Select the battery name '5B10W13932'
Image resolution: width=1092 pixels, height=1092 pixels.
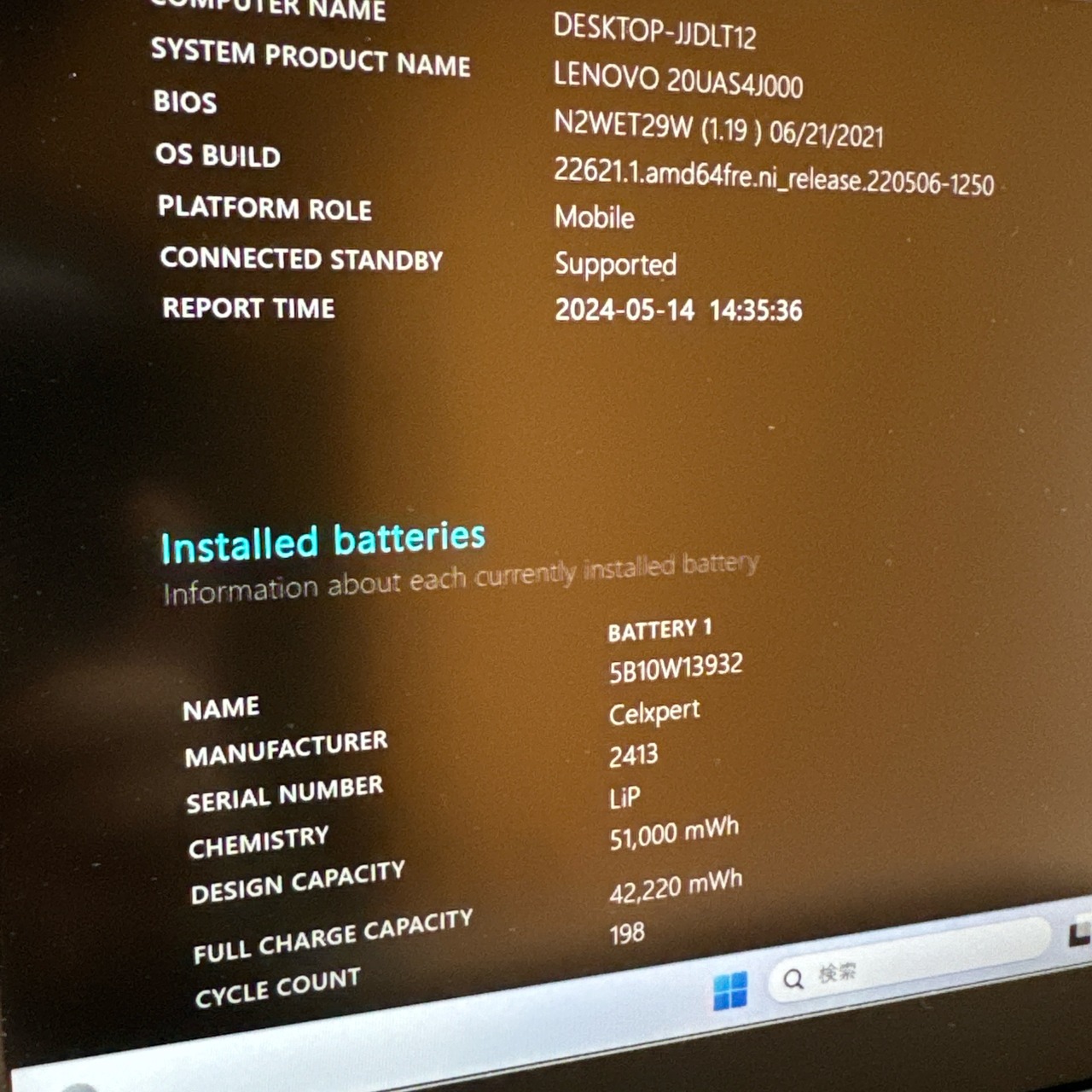pyautogui.click(x=676, y=668)
